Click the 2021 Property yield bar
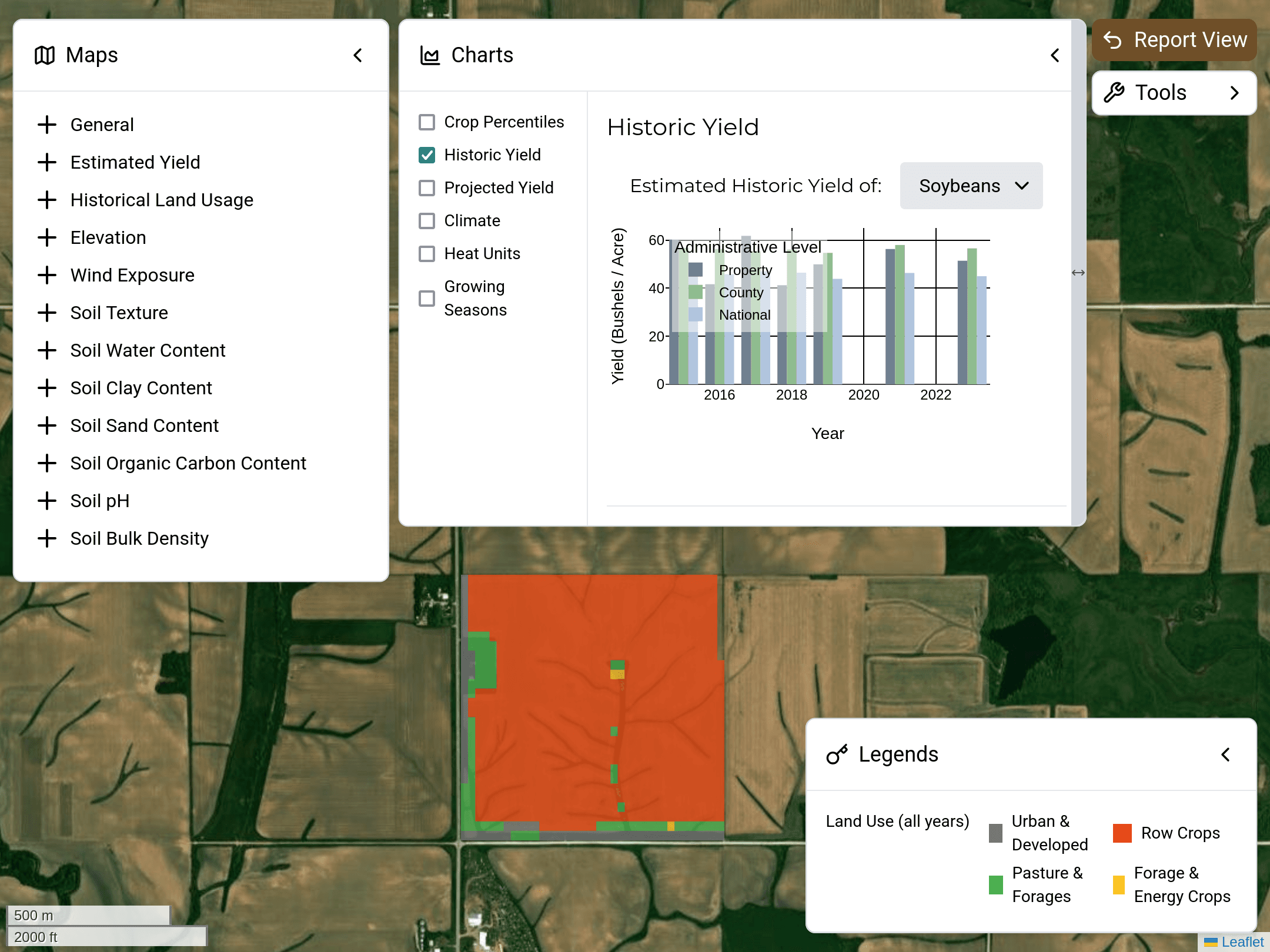This screenshot has width=1270, height=952. coord(890,317)
